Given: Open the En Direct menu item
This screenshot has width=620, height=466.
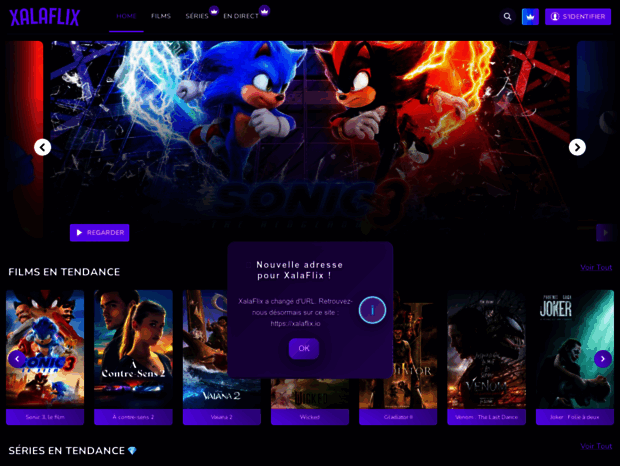Looking at the screenshot, I should coord(241,16).
